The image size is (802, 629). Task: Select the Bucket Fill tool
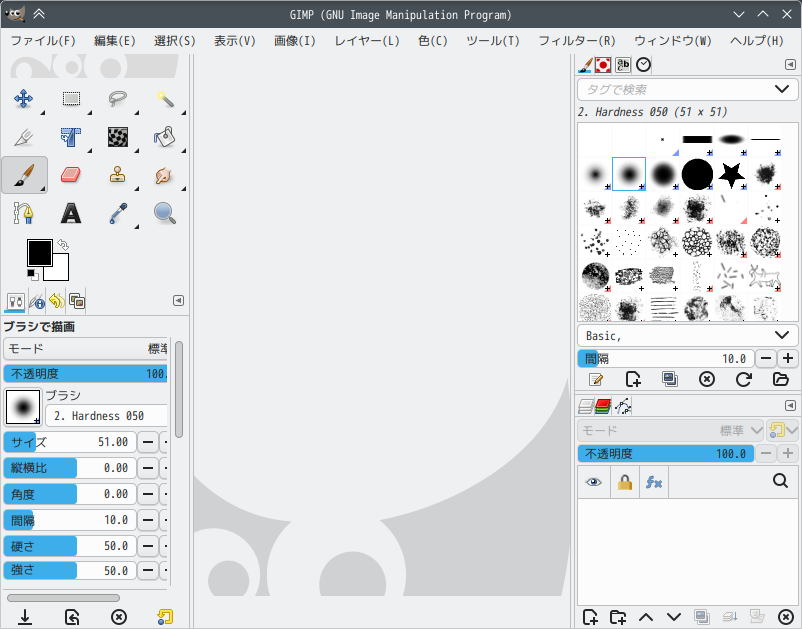click(164, 137)
